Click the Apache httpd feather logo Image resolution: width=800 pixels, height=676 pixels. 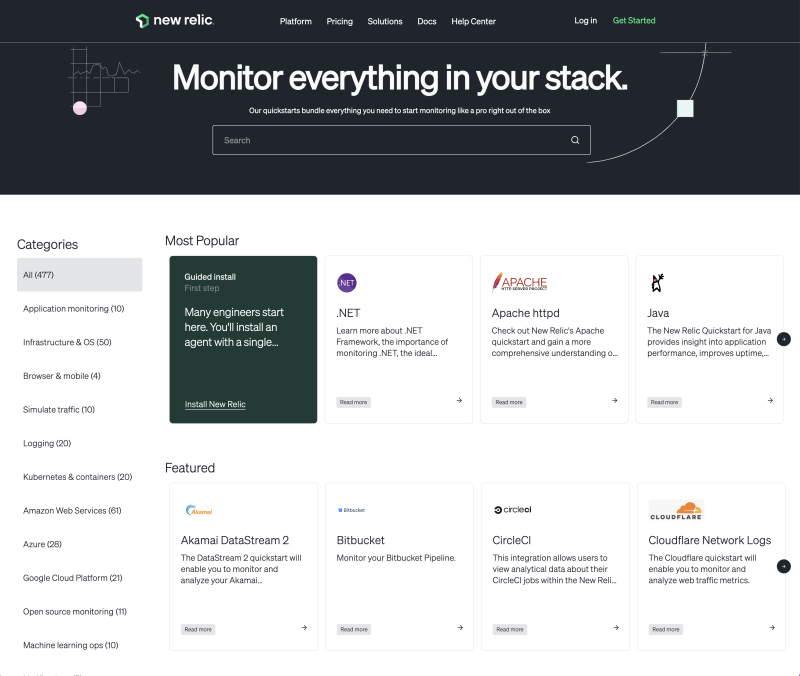click(x=520, y=283)
